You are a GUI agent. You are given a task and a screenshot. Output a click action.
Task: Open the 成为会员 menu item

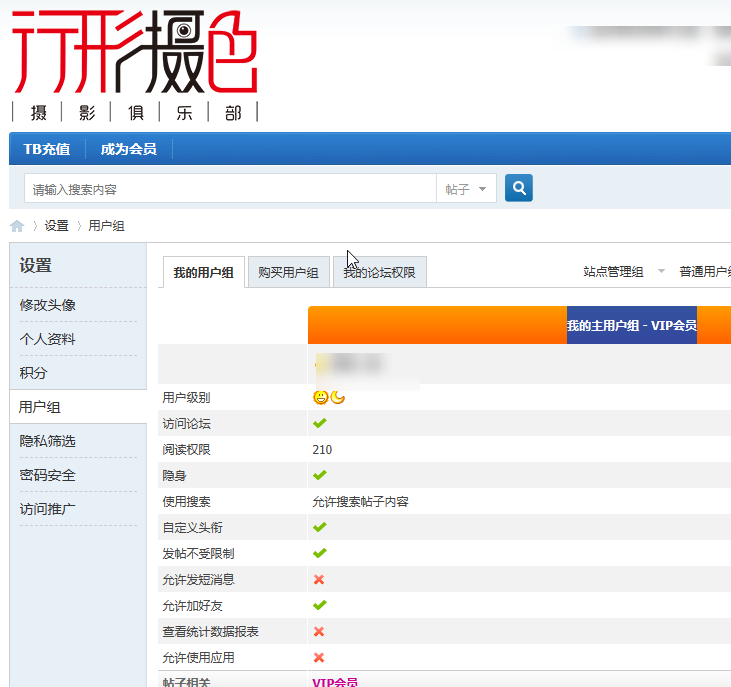point(129,149)
